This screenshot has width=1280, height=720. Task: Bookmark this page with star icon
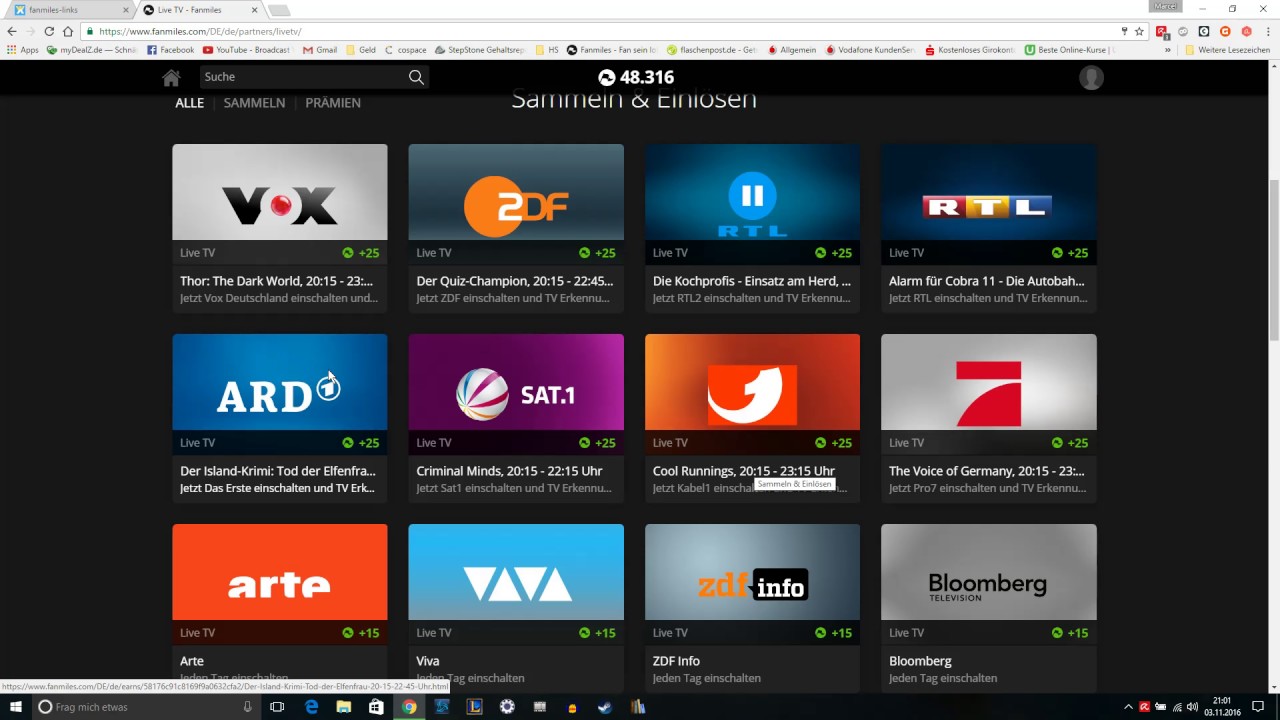(x=1139, y=31)
